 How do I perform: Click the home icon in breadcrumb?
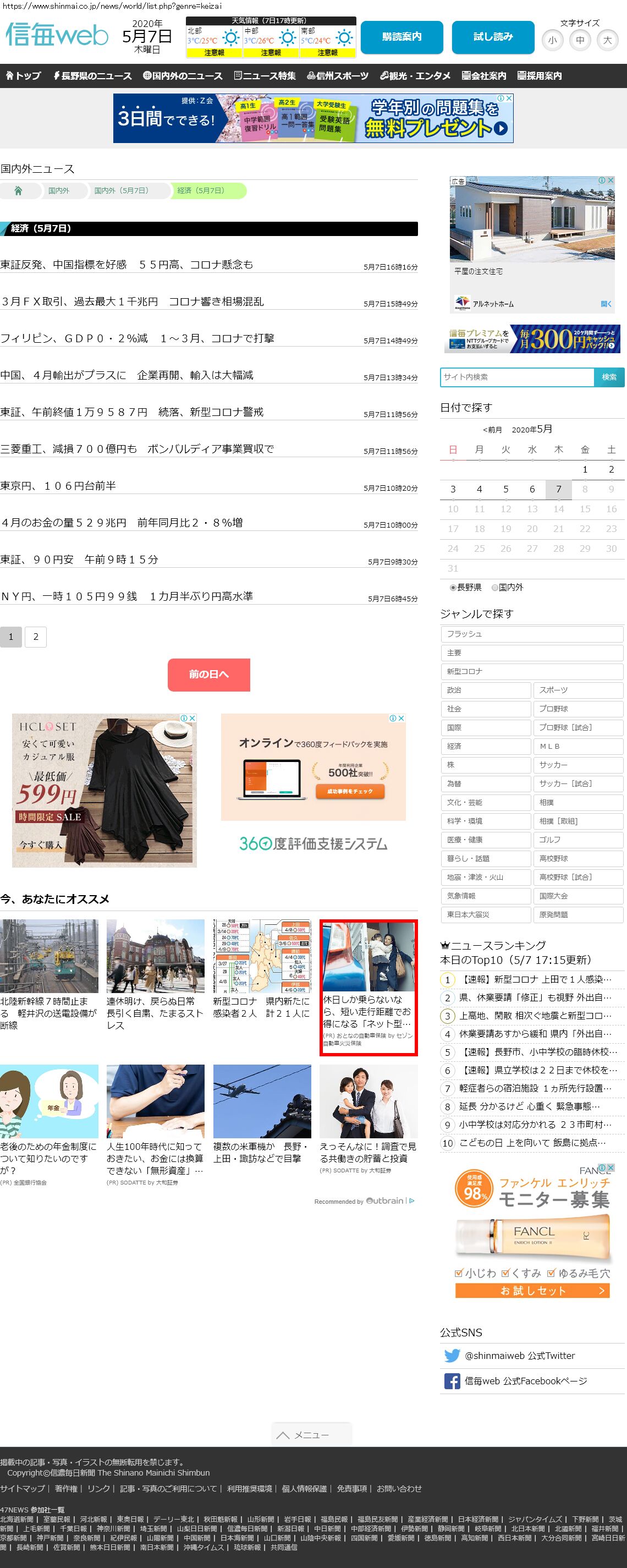pyautogui.click(x=18, y=190)
